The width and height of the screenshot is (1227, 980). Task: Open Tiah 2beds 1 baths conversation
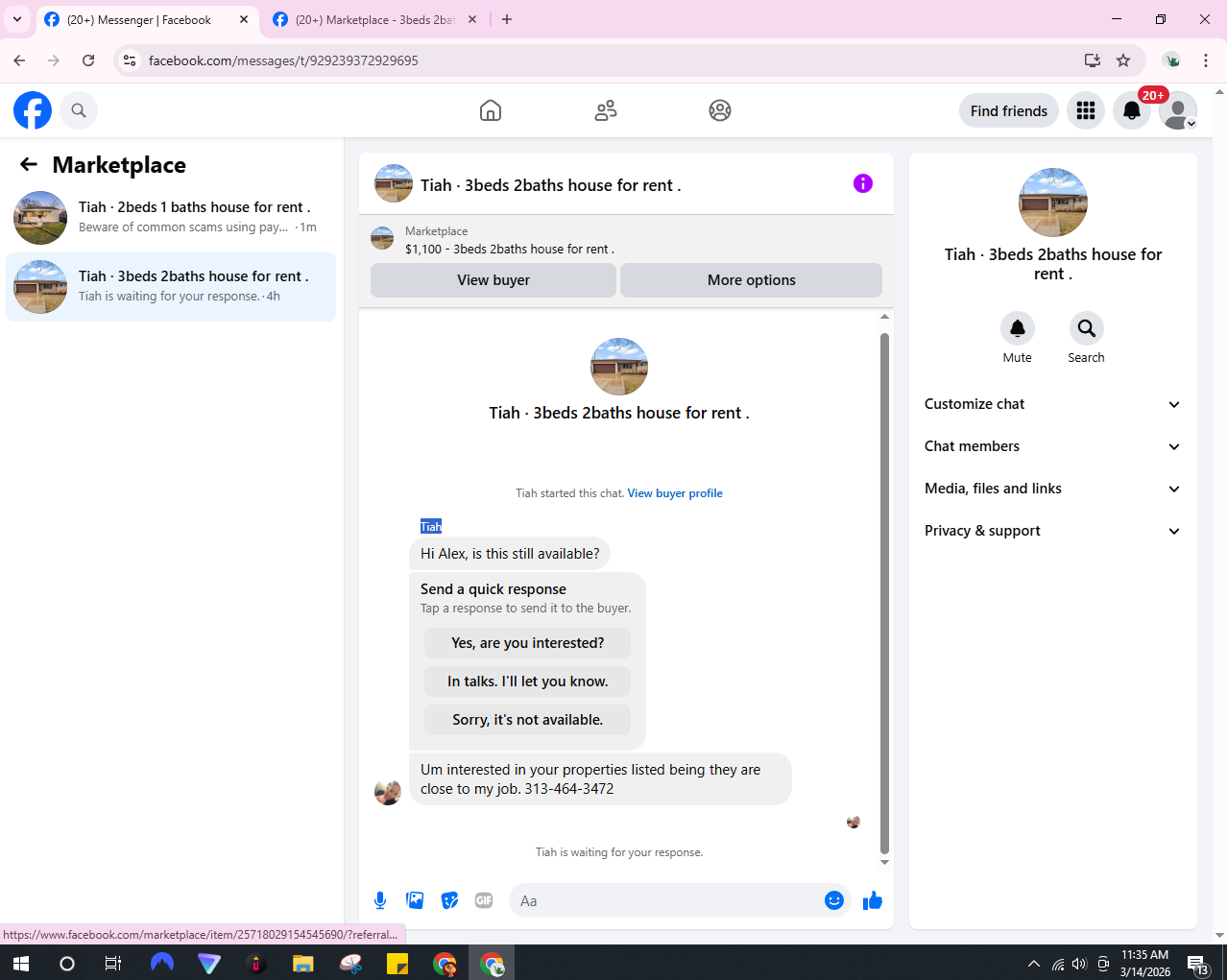coord(171,218)
